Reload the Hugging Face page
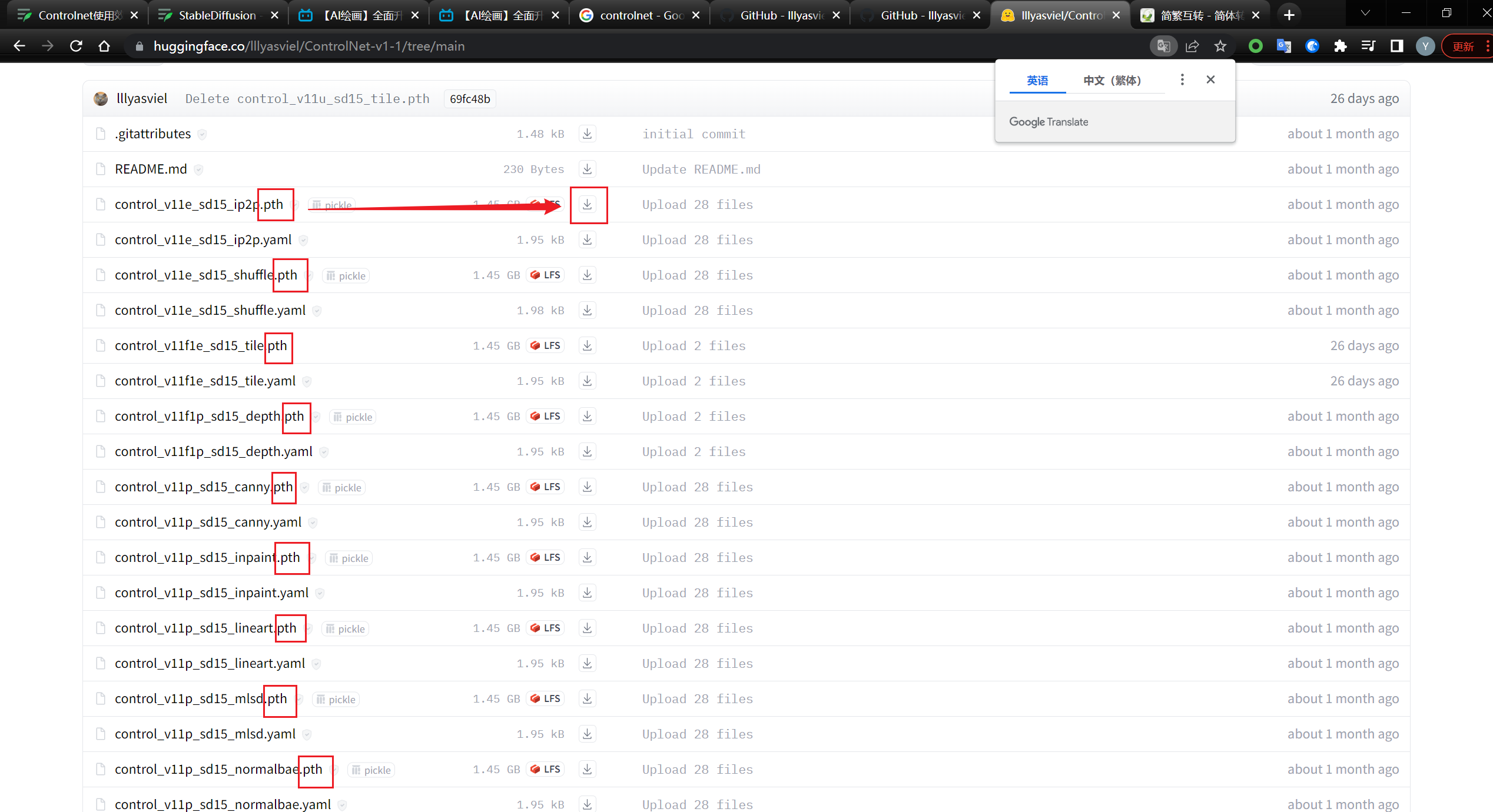 pos(76,46)
